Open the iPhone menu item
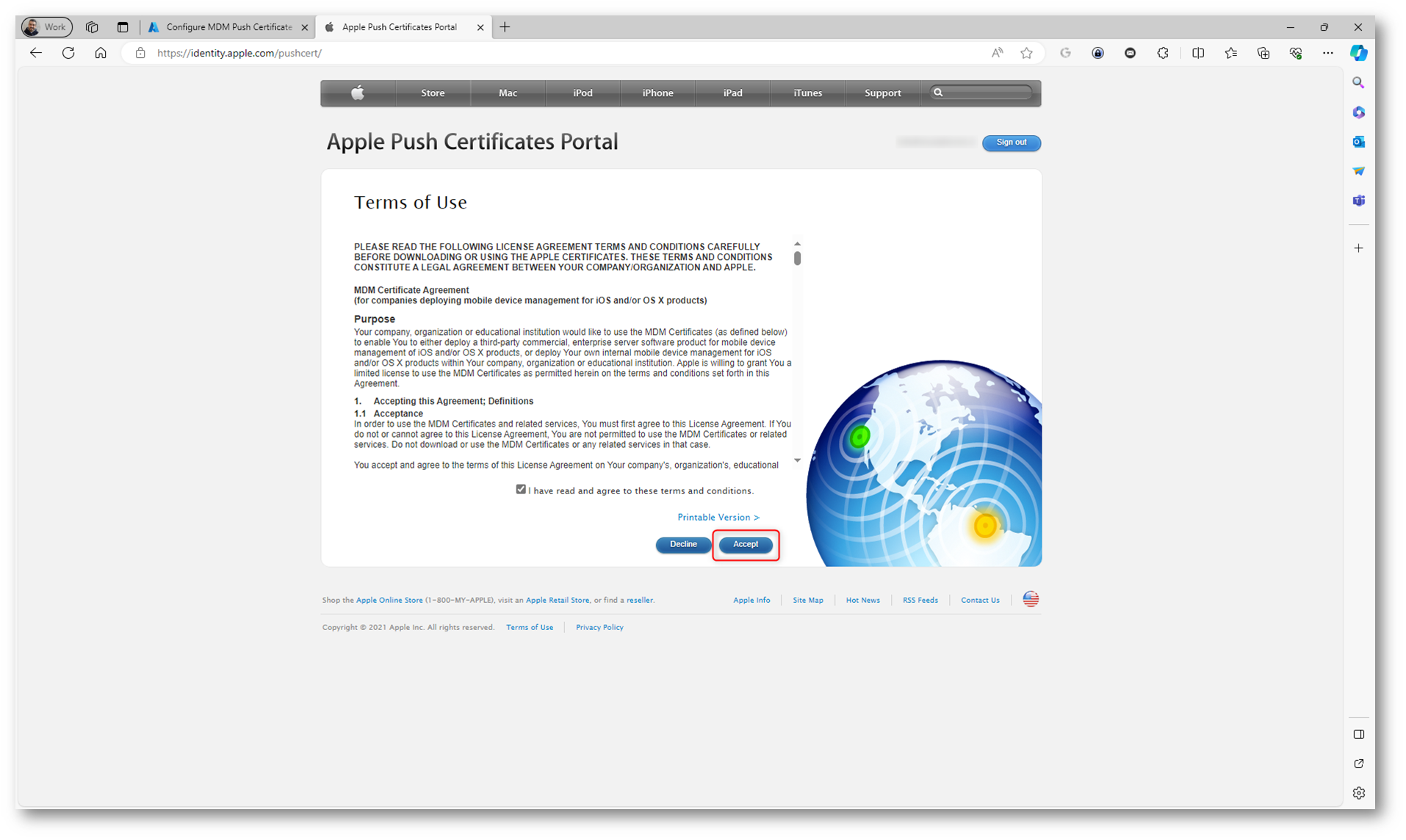Viewport: 1406px width, 840px height. click(x=657, y=93)
